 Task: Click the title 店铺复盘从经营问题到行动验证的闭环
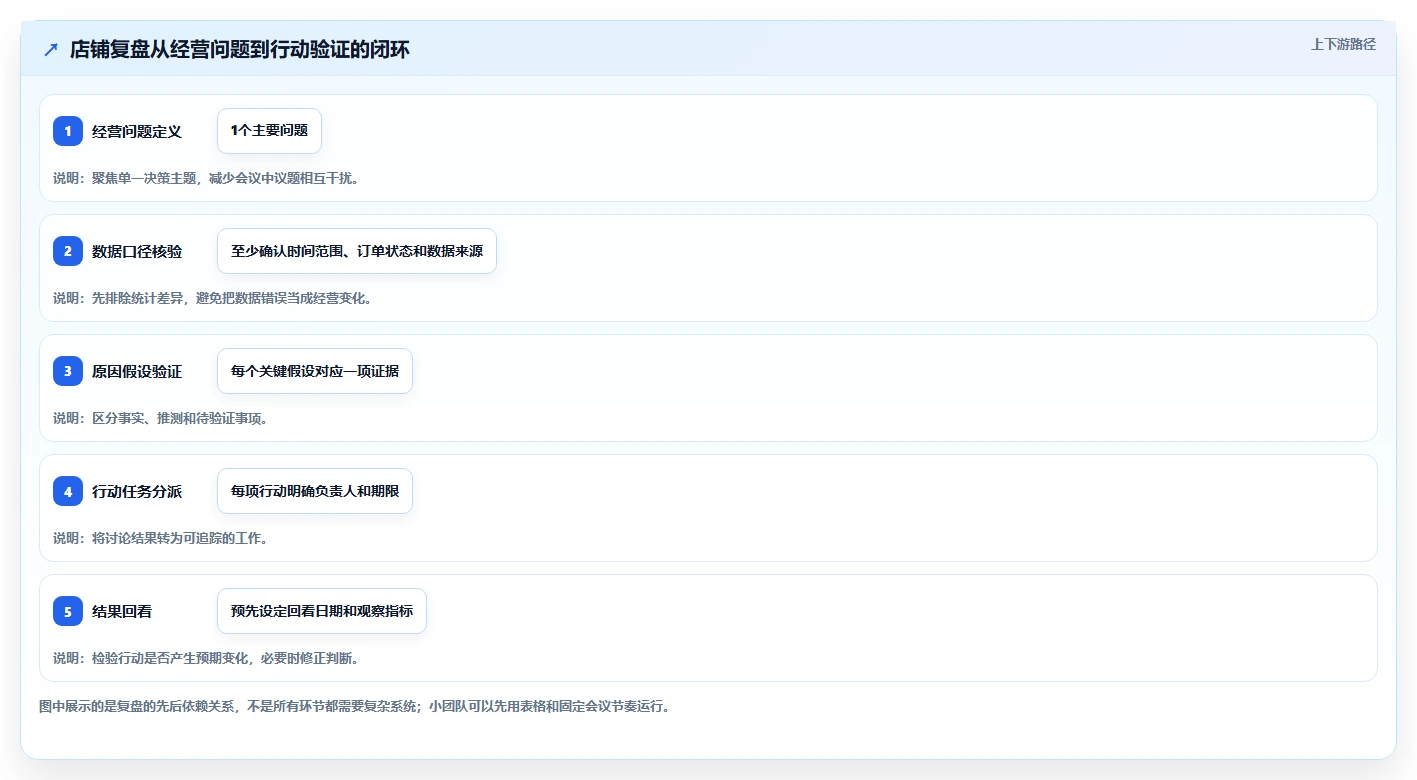(x=239, y=49)
